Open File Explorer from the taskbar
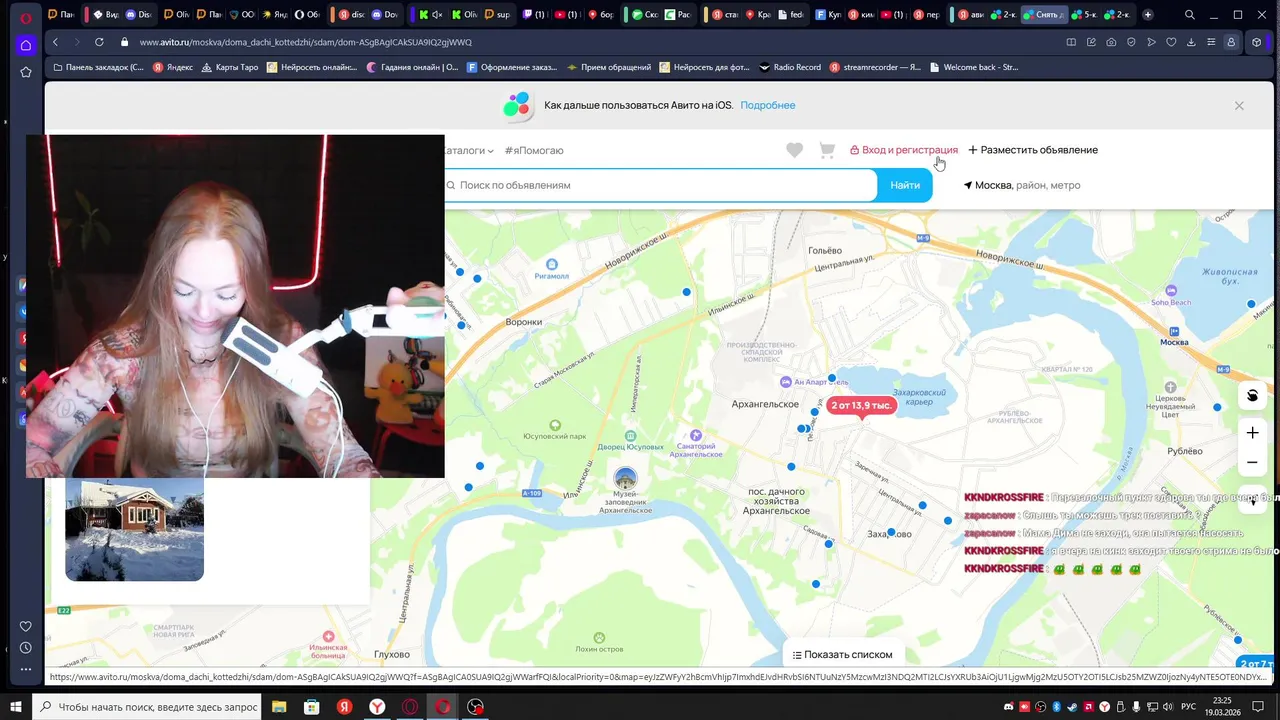The image size is (1280, 720). pos(280,707)
